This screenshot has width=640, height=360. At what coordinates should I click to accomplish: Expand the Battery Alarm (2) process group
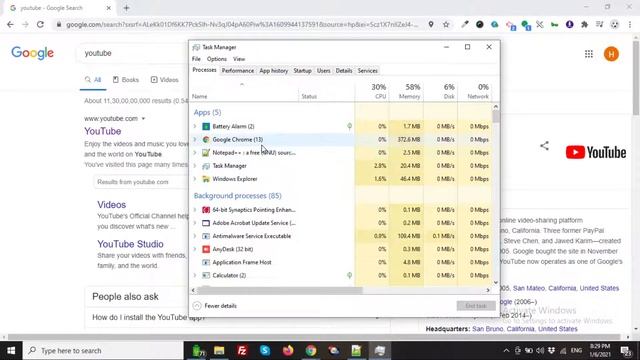coord(195,127)
